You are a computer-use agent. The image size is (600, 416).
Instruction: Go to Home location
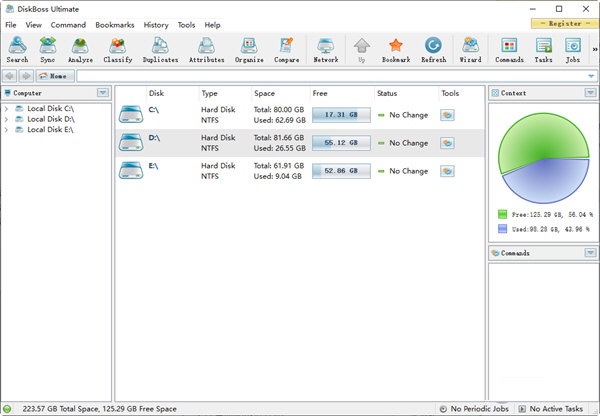[x=55, y=76]
